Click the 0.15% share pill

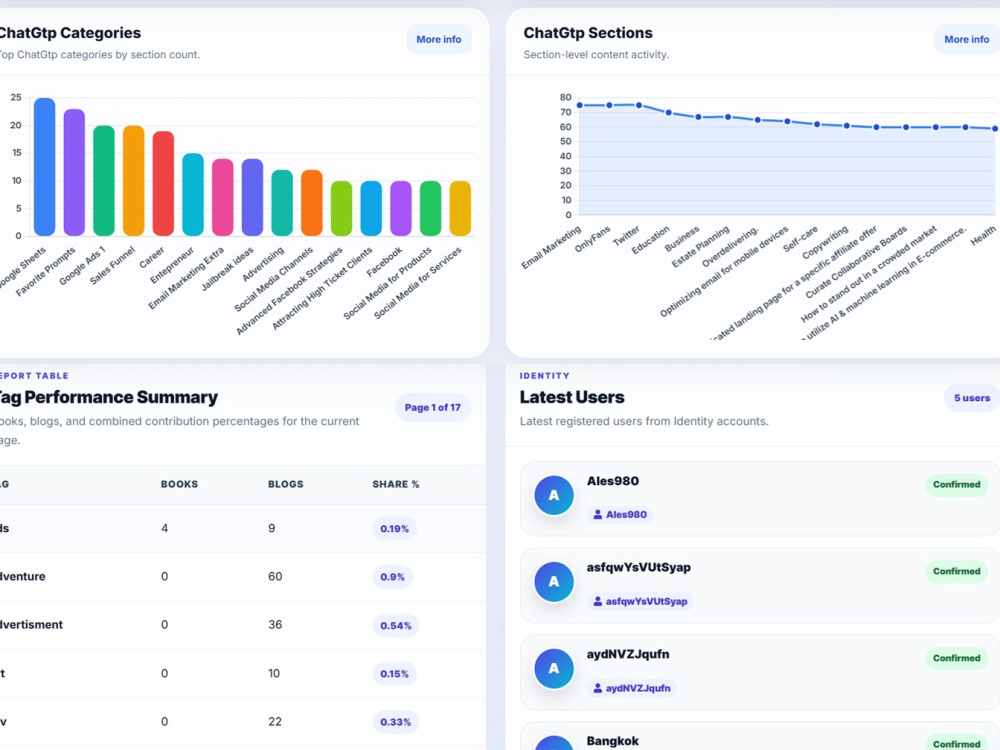(x=394, y=674)
